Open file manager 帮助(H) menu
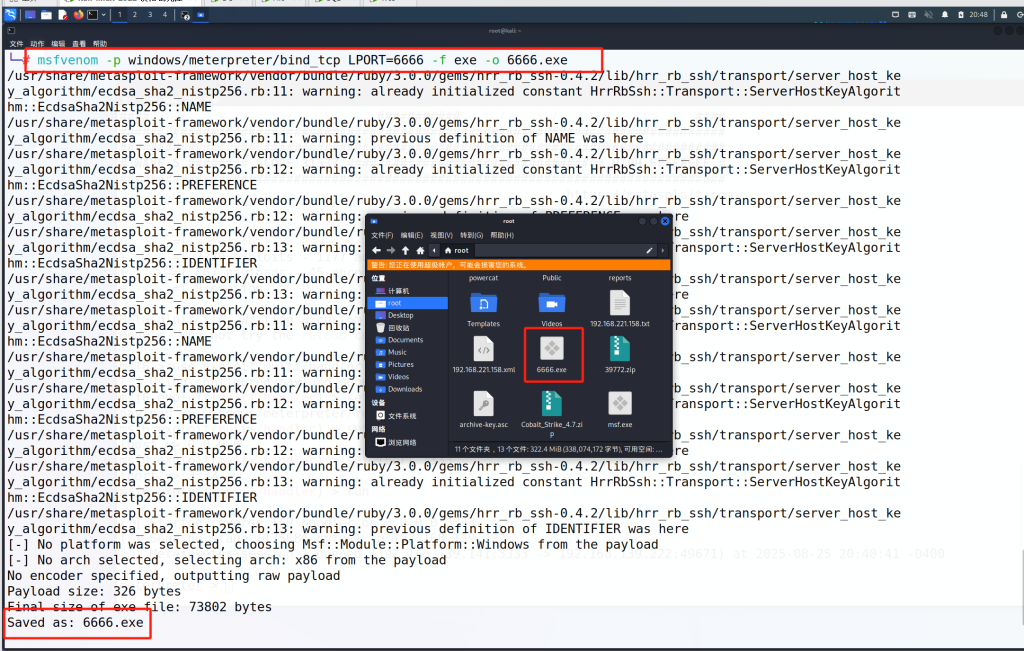 click(502, 235)
